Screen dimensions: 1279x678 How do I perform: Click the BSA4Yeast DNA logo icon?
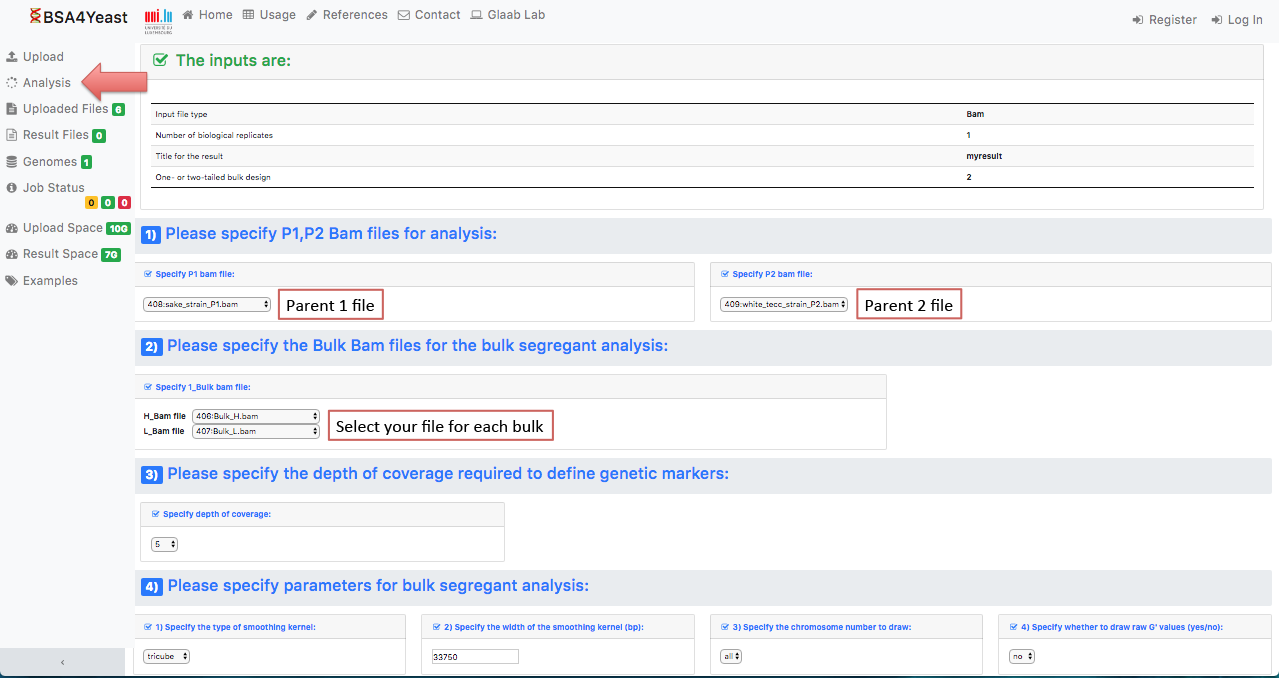coord(35,15)
